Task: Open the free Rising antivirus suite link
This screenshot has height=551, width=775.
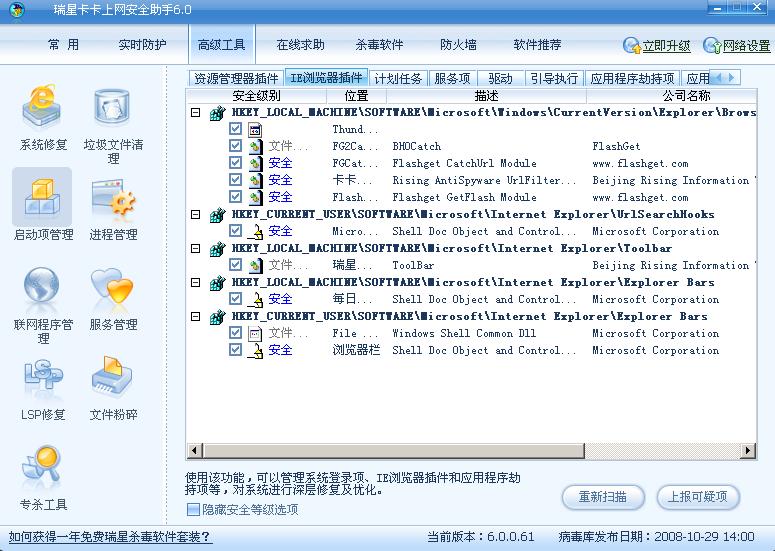Action: coord(110,537)
